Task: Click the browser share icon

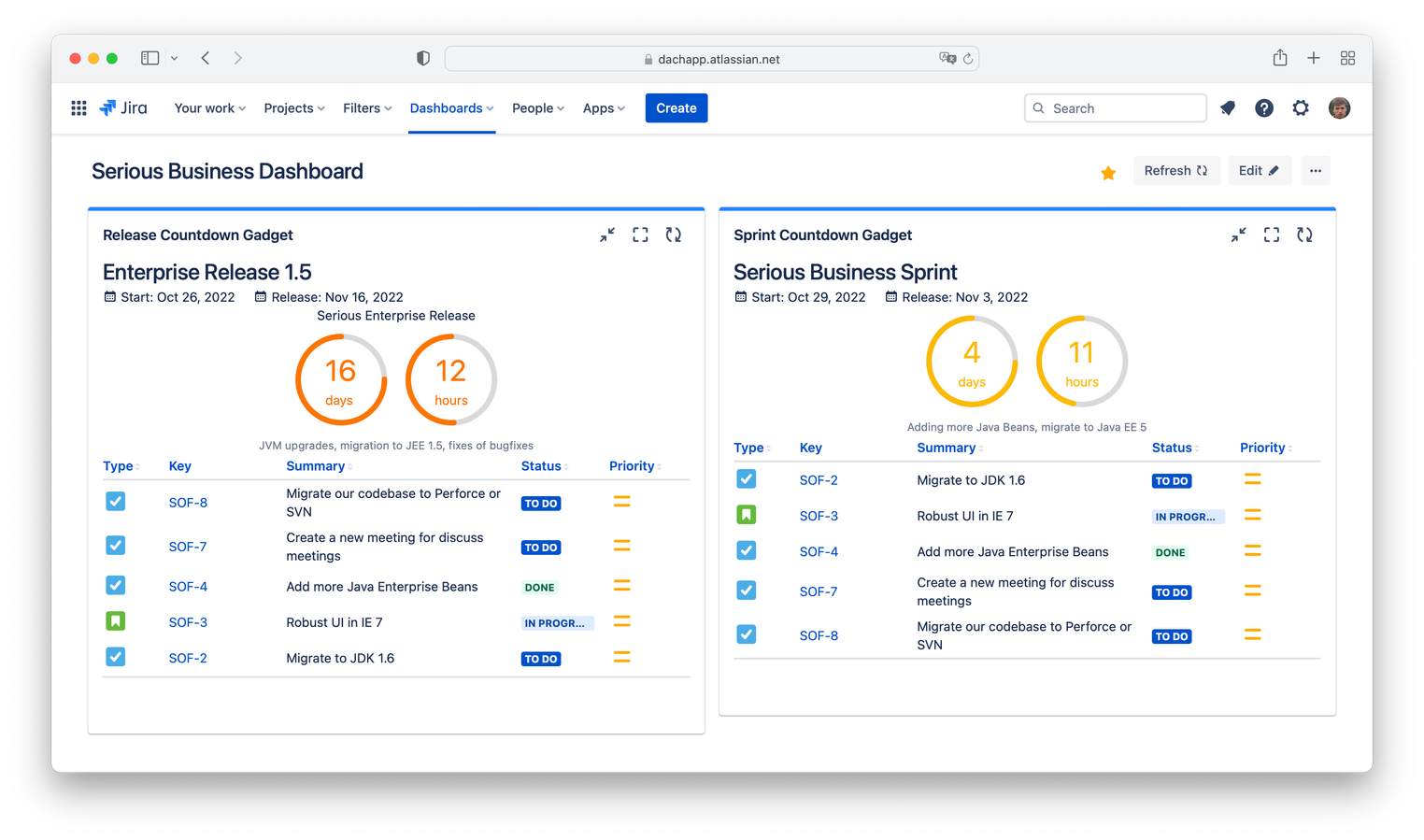Action: click(x=1280, y=58)
